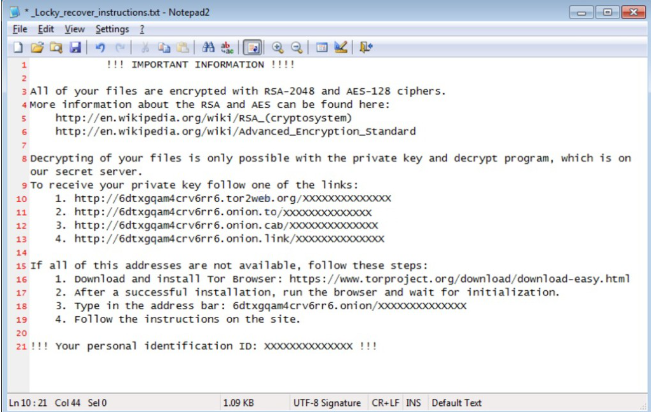Copy using the toolbar Copy icon
Image resolution: width=651 pixels, height=413 pixels.
[x=164, y=47]
